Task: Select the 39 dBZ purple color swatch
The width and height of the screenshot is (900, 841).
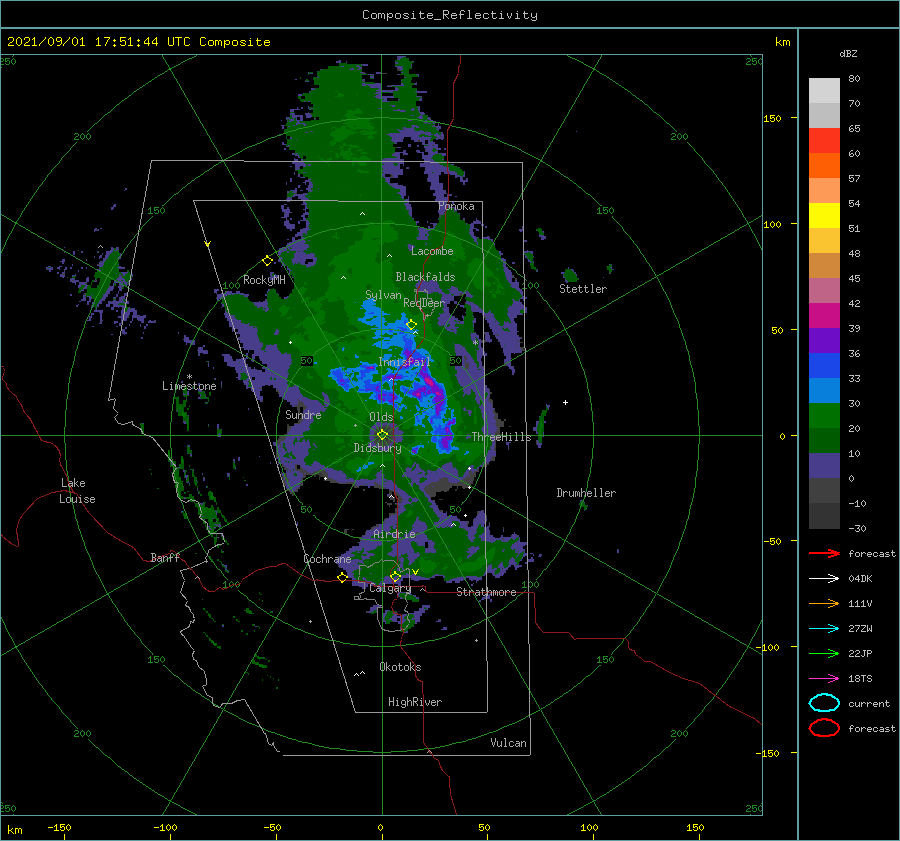Action: pyautogui.click(x=824, y=340)
